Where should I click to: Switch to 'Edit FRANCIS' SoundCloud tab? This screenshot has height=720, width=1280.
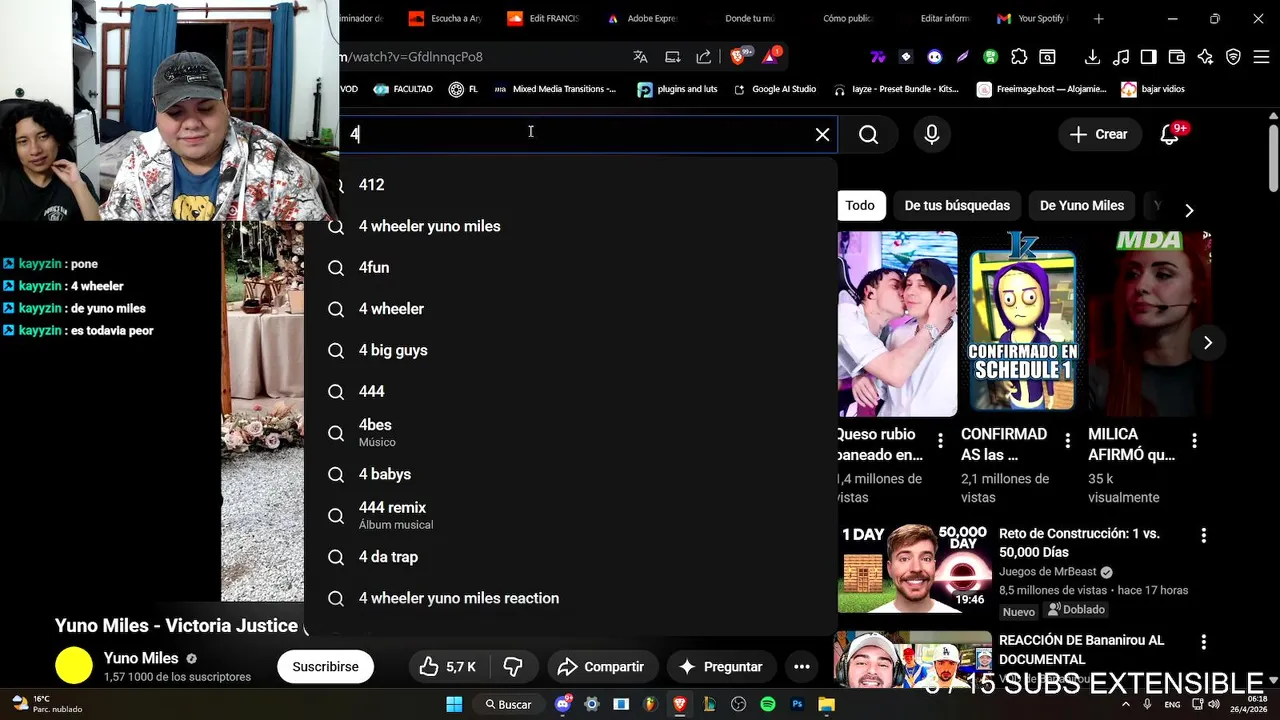tap(545, 18)
